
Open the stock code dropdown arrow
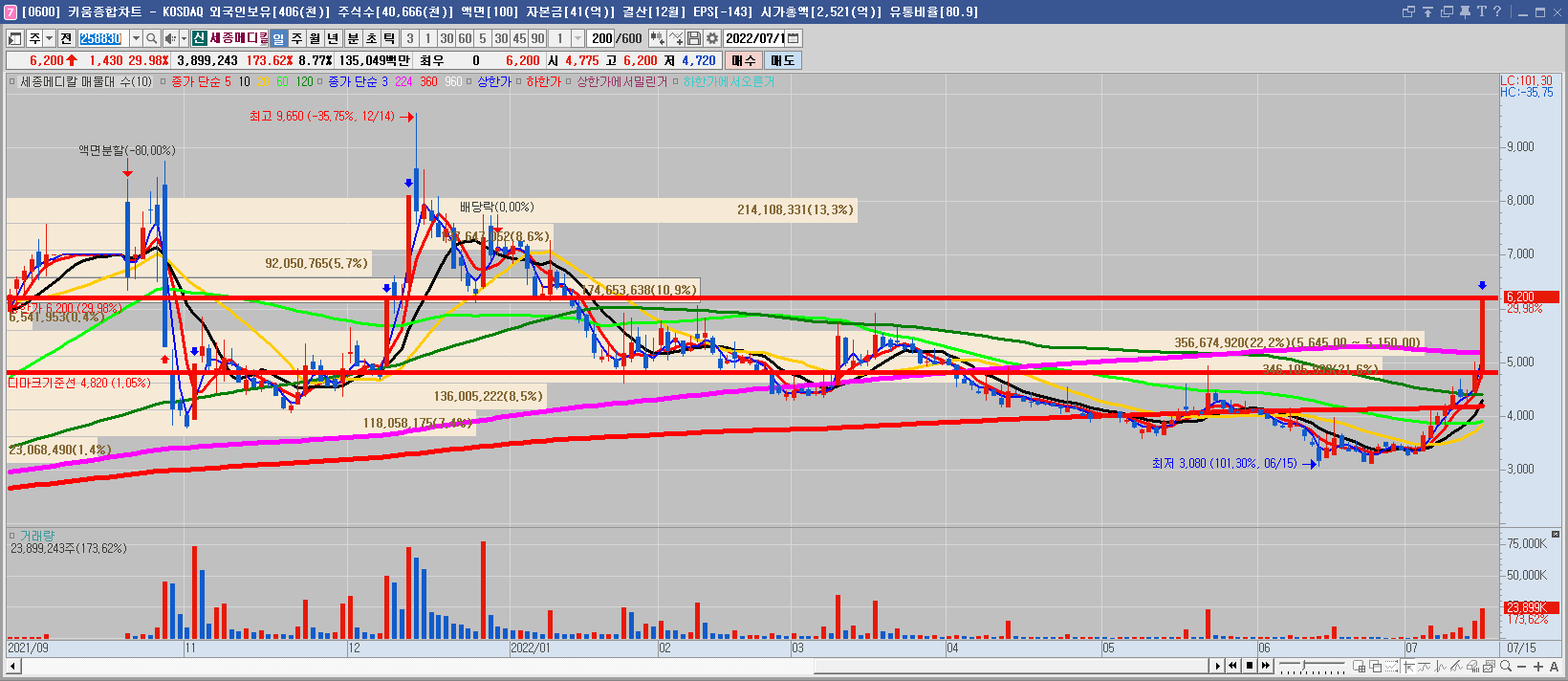pyautogui.click(x=136, y=38)
